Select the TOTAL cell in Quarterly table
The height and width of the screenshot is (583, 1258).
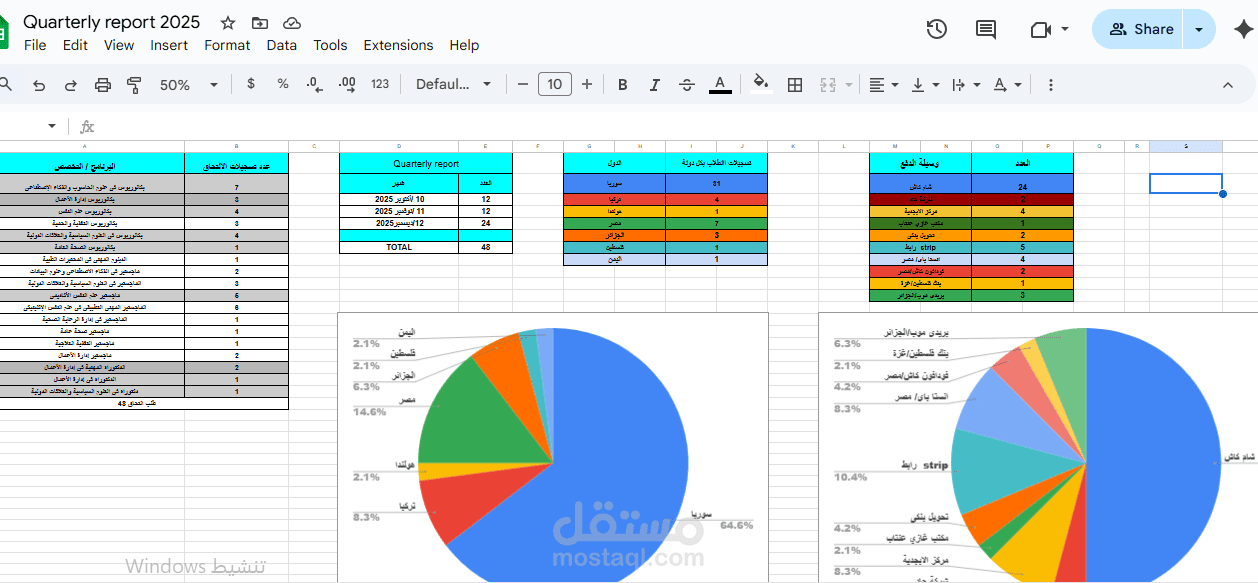pos(399,247)
